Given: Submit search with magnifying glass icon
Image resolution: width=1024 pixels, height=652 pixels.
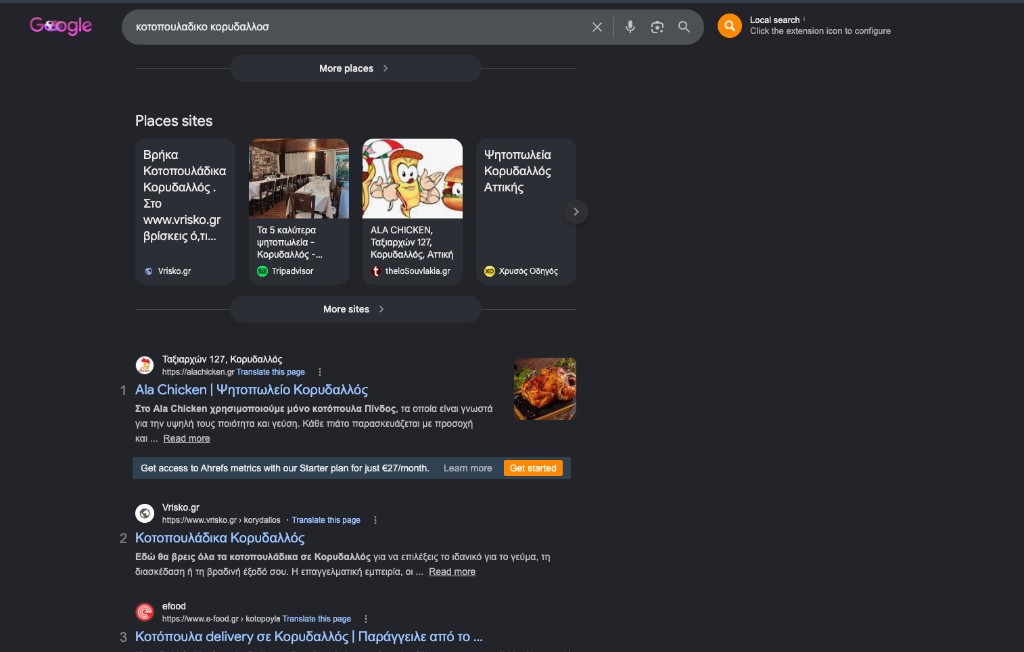Looking at the screenshot, I should click(x=684, y=27).
